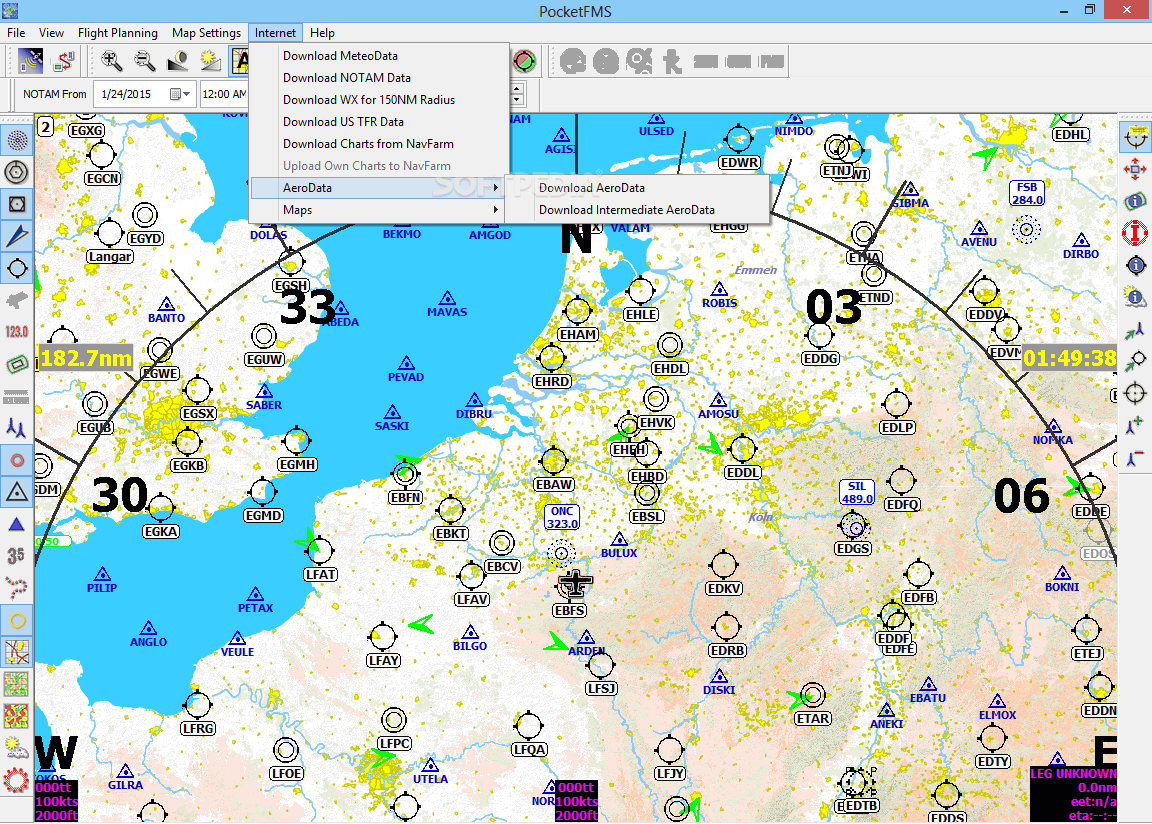Click the gray airplane silhouette icon
This screenshot has height=824, width=1152.
(17, 300)
